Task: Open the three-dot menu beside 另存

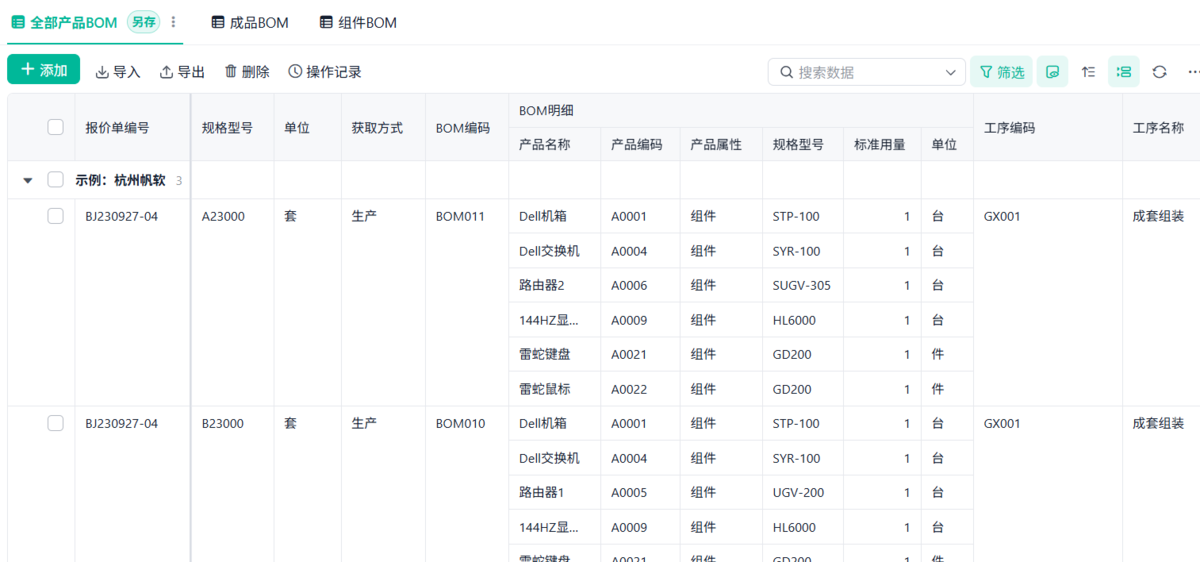Action: [173, 22]
